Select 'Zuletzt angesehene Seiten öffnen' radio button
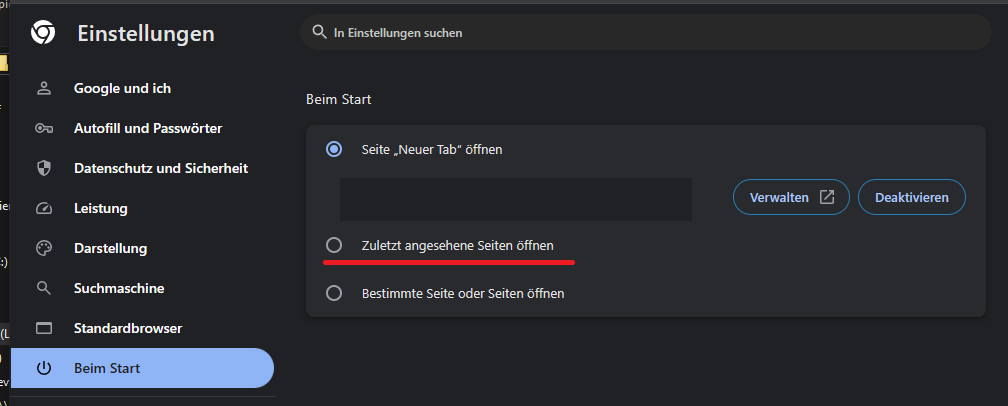Screen dimensions: 1008x406 [334, 245]
